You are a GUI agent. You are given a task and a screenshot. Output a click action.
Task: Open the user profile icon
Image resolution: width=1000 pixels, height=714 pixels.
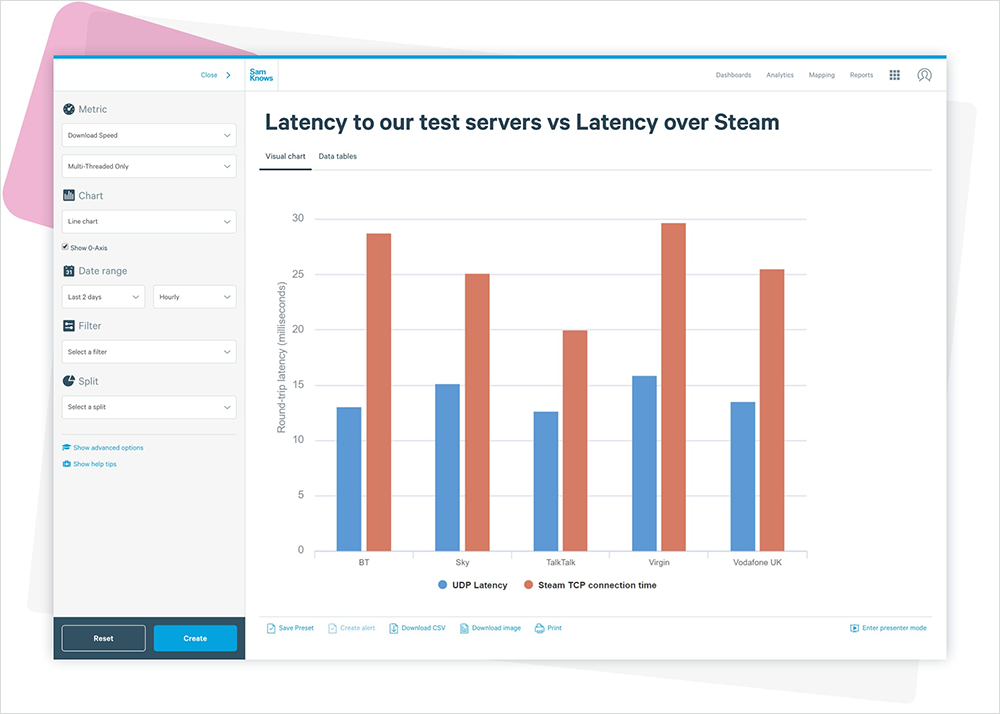tap(924, 75)
